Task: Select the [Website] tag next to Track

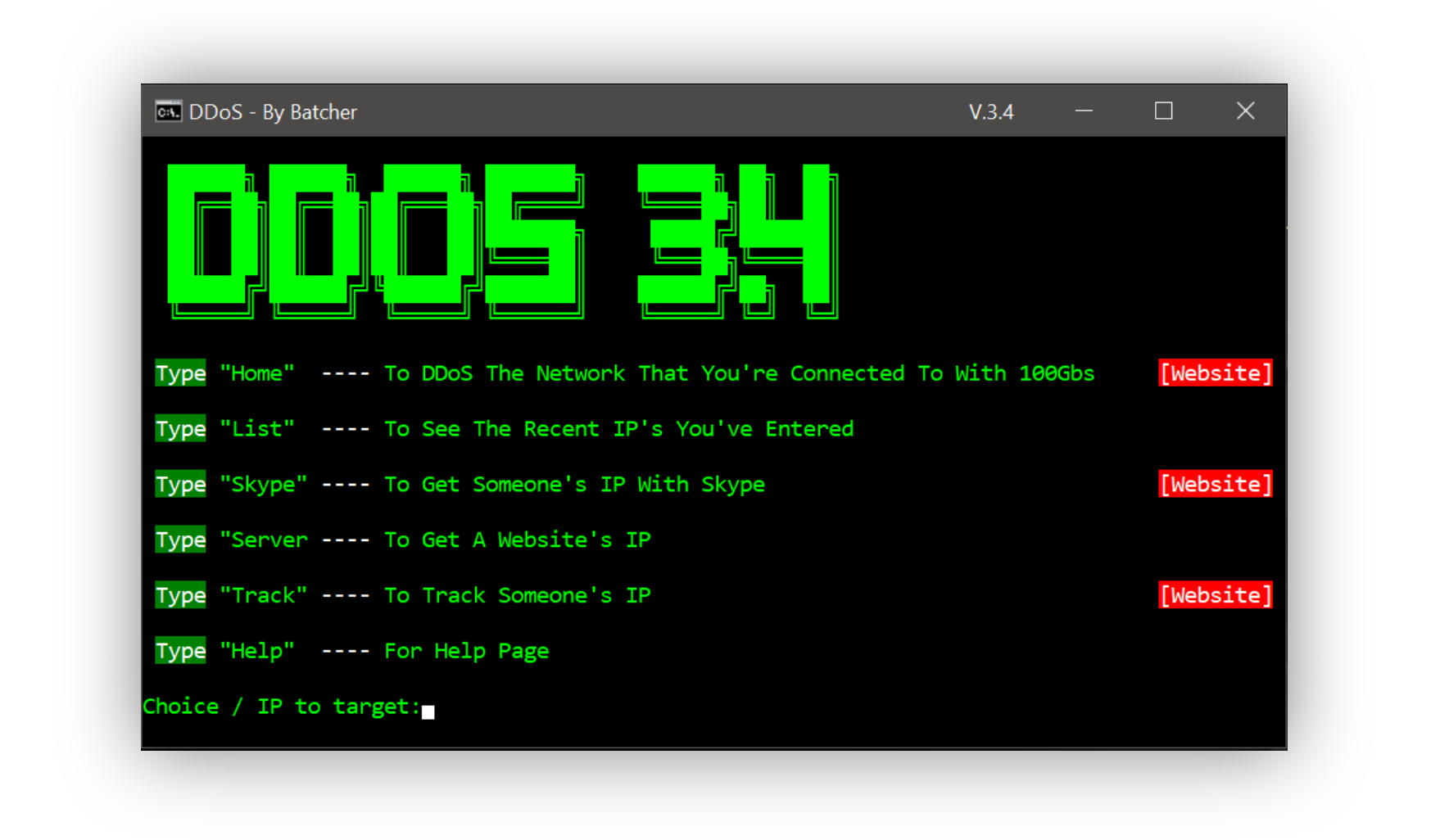Action: (1216, 595)
